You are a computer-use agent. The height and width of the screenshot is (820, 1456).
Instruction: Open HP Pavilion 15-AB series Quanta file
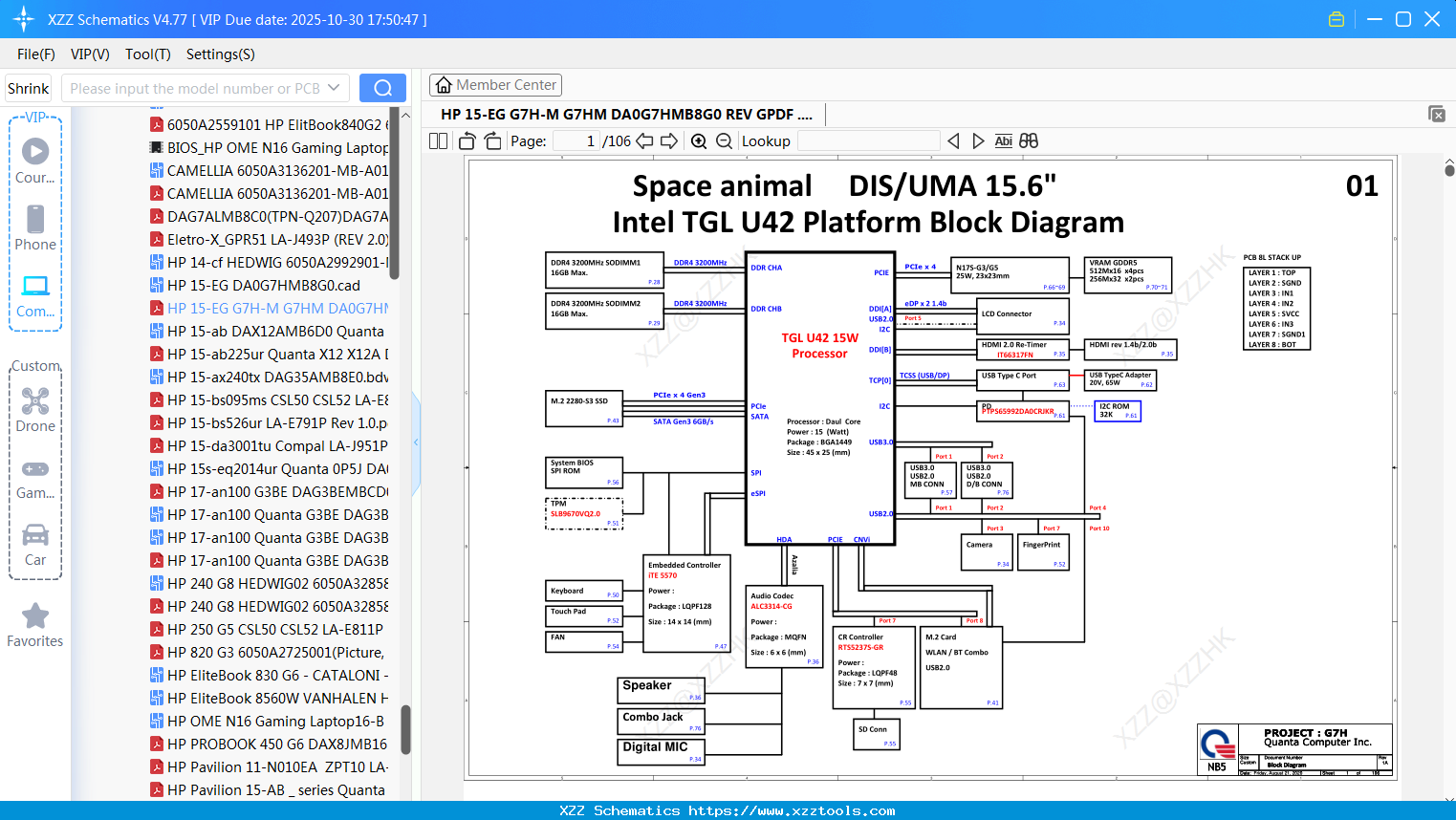(x=269, y=789)
